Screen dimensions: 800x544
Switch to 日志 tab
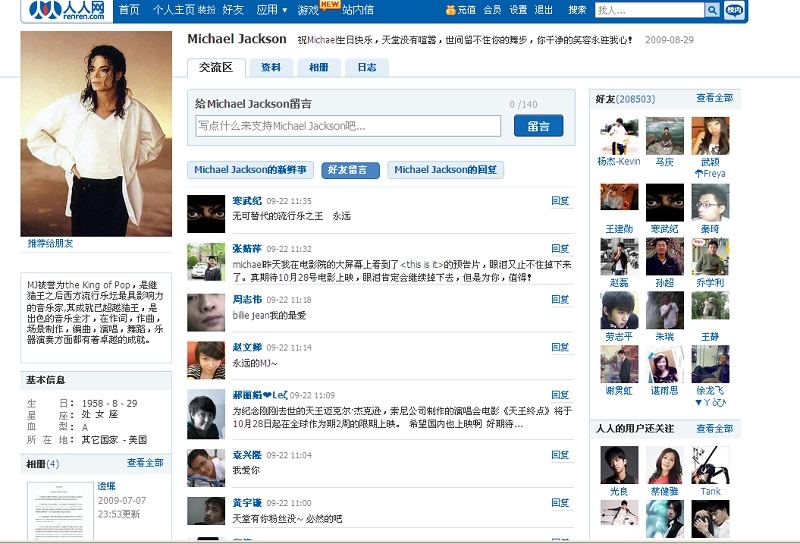367,67
